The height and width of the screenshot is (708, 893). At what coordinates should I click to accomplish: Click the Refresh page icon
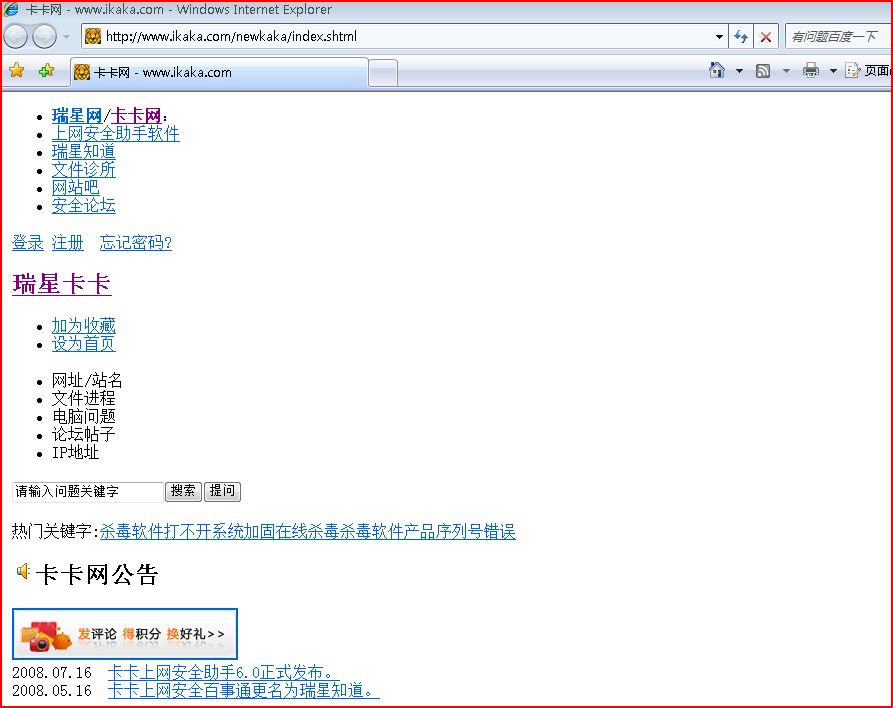point(740,37)
